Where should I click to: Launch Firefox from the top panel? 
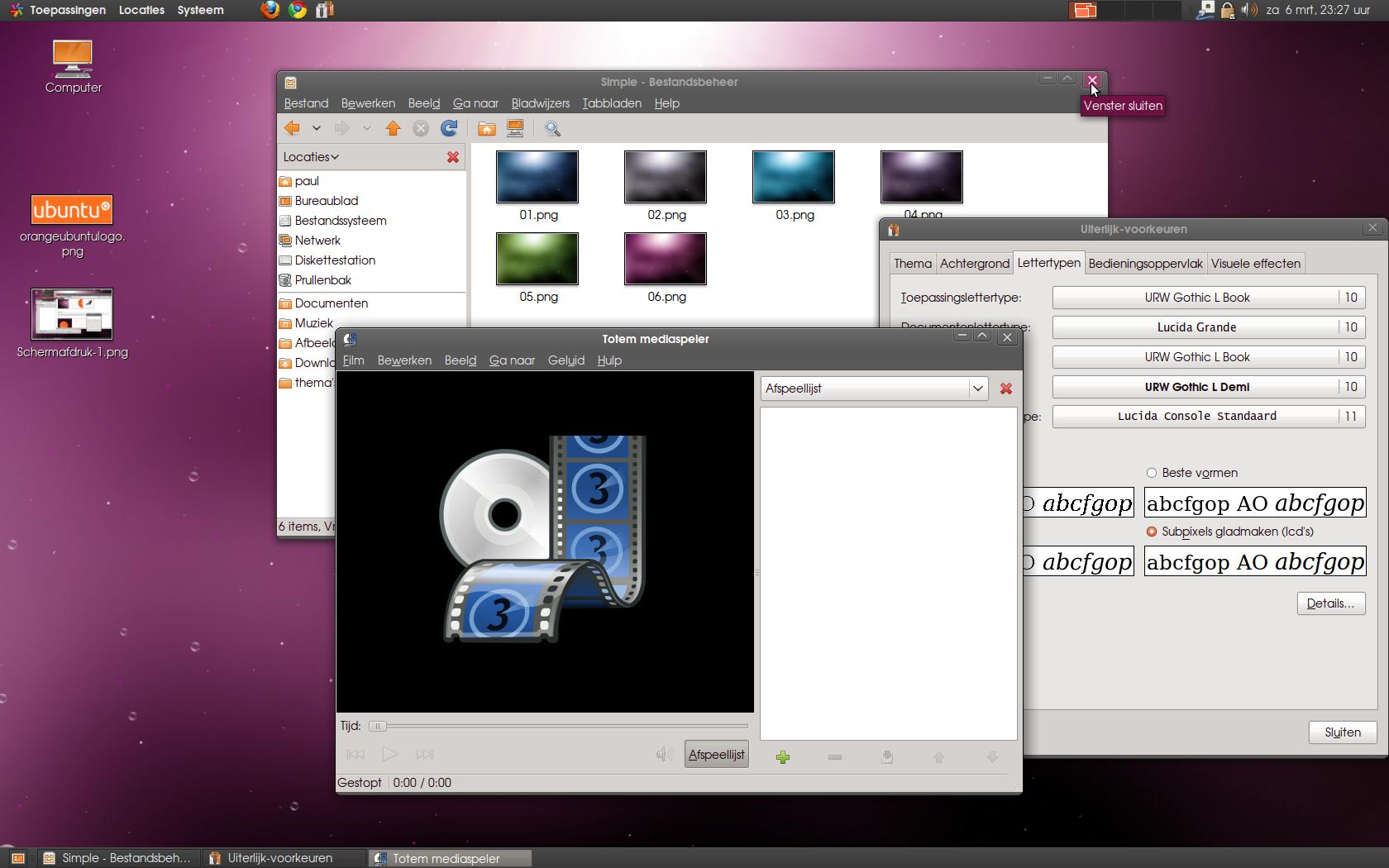pyautogui.click(x=270, y=10)
